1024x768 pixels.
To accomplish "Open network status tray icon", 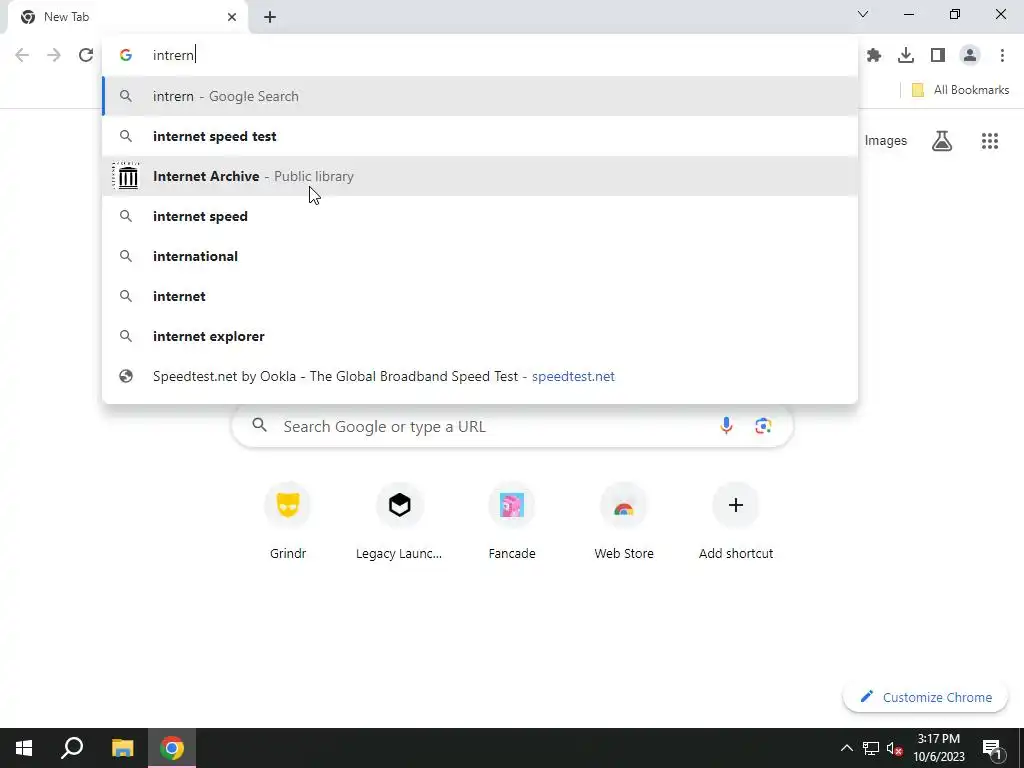I will (871, 748).
